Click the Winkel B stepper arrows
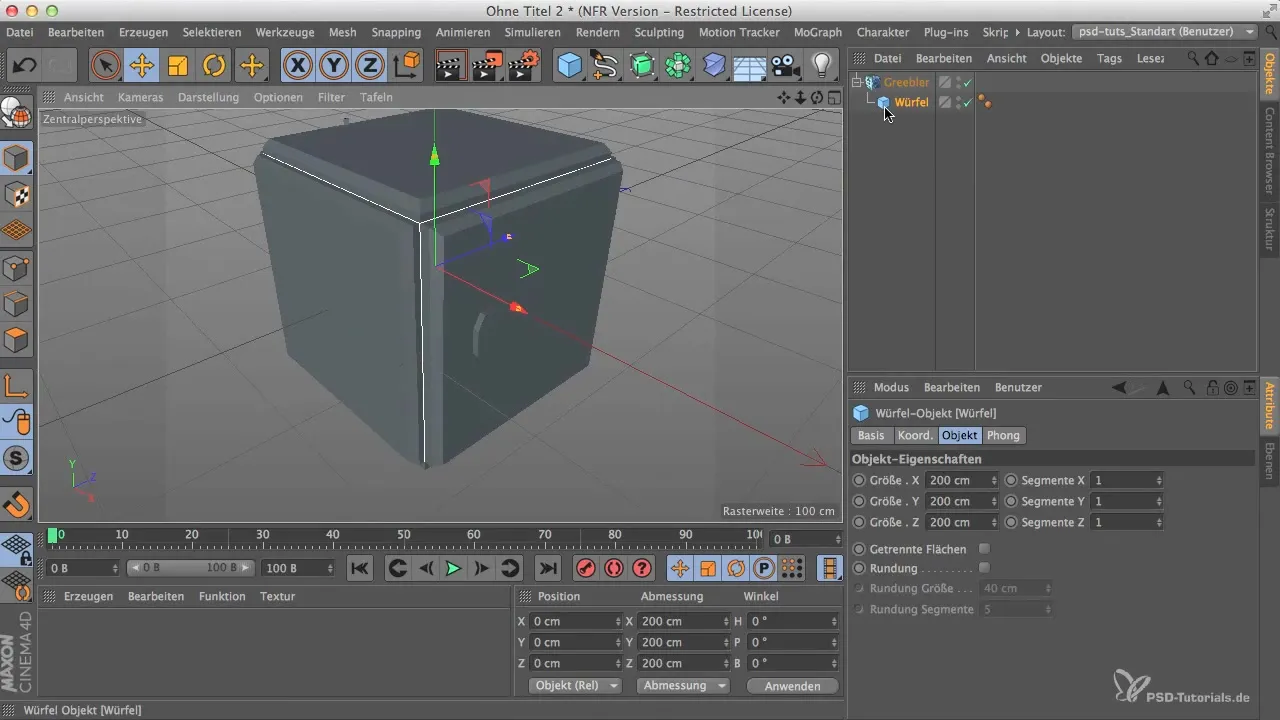This screenshot has width=1280, height=720. pos(834,663)
